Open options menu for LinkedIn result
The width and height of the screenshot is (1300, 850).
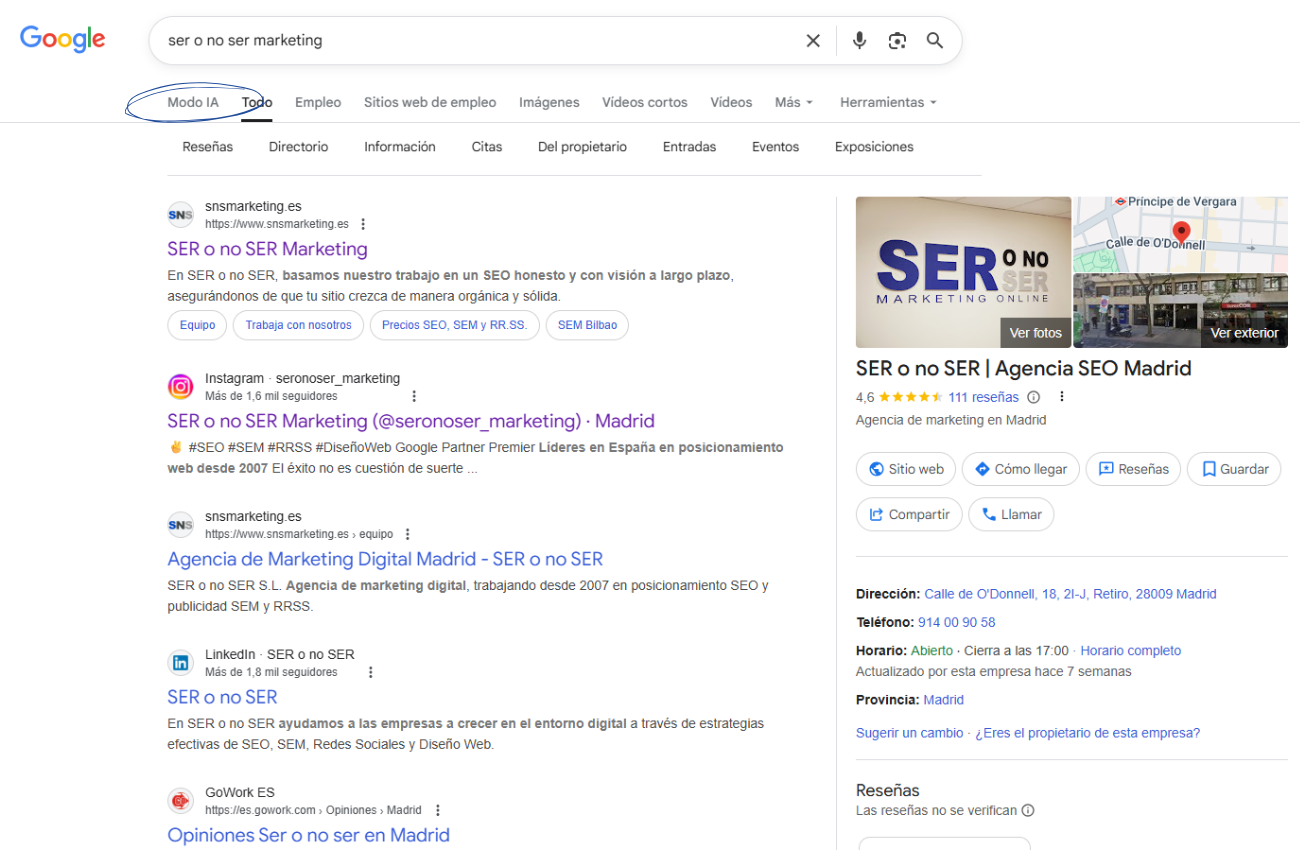pyautogui.click(x=370, y=672)
